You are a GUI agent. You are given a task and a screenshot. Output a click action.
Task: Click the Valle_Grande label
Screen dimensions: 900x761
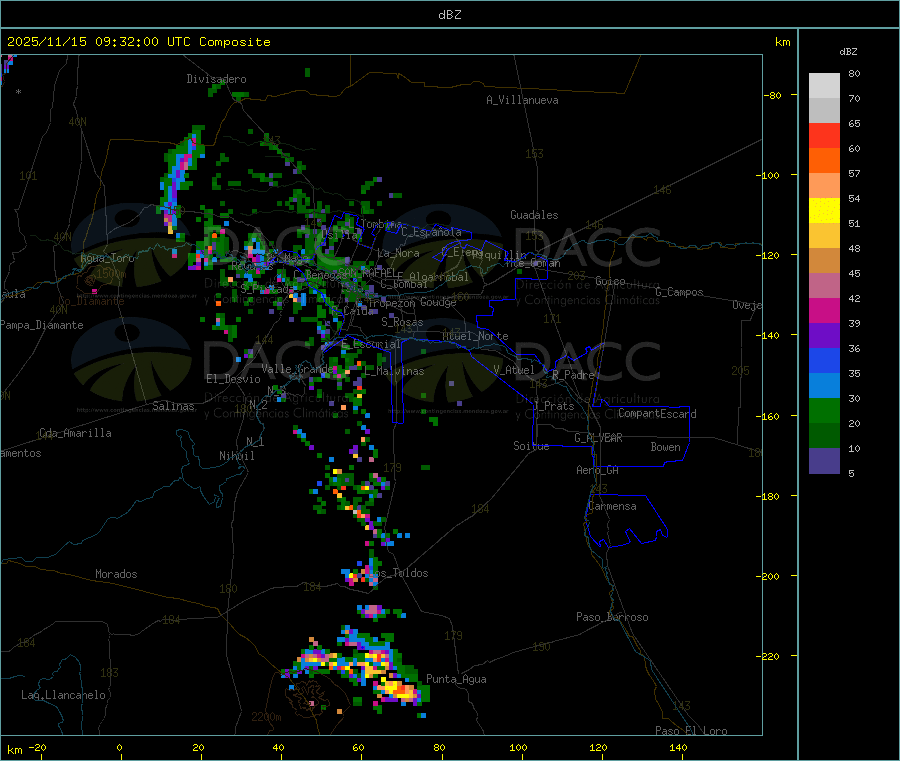pos(296,368)
